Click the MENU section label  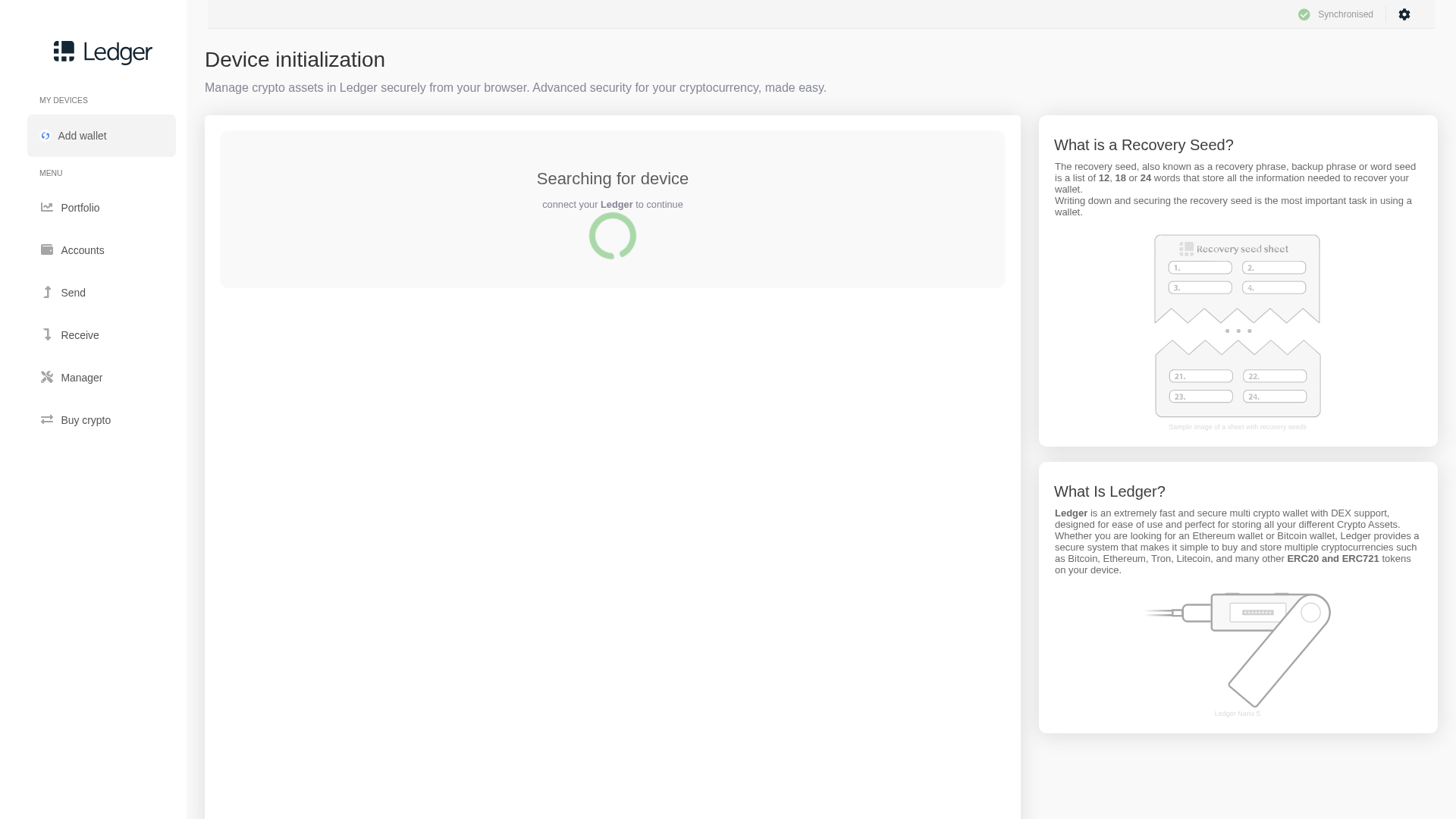click(x=51, y=173)
